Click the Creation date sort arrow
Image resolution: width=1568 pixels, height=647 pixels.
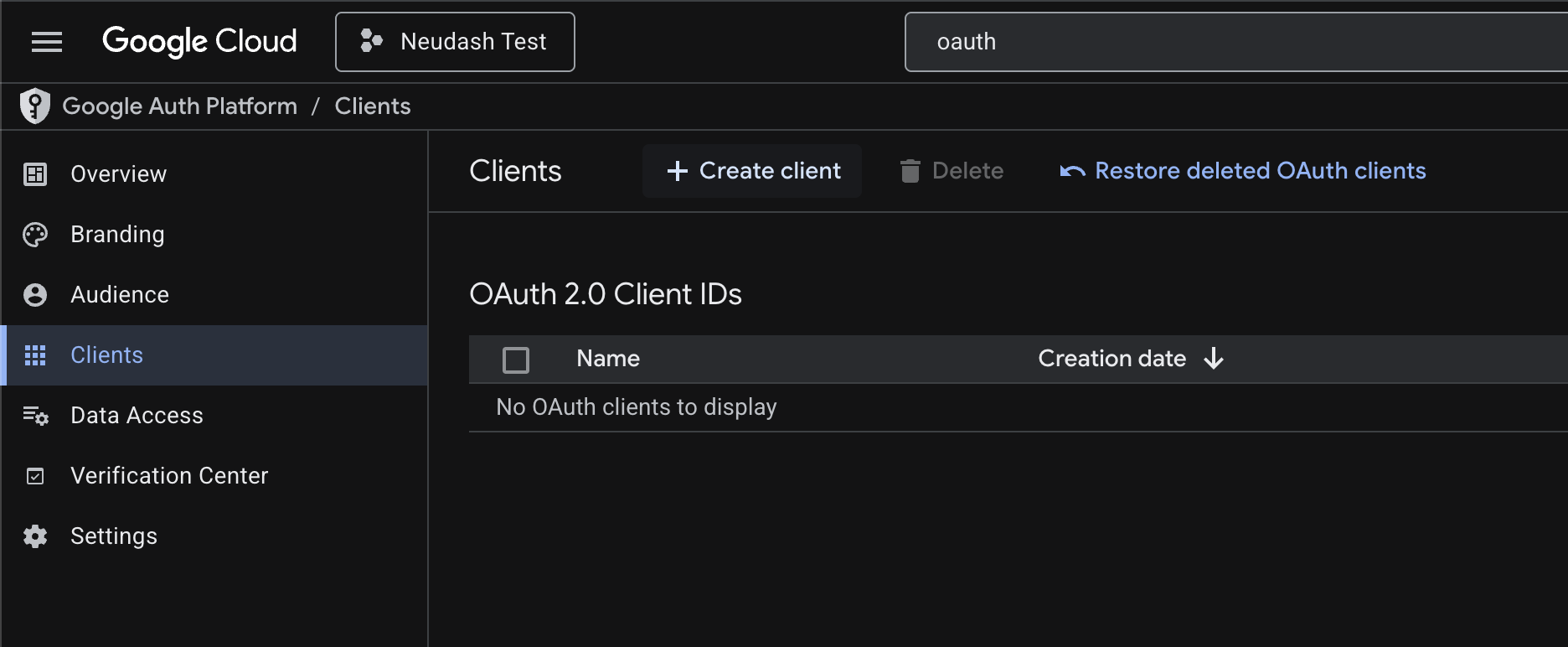click(1214, 359)
